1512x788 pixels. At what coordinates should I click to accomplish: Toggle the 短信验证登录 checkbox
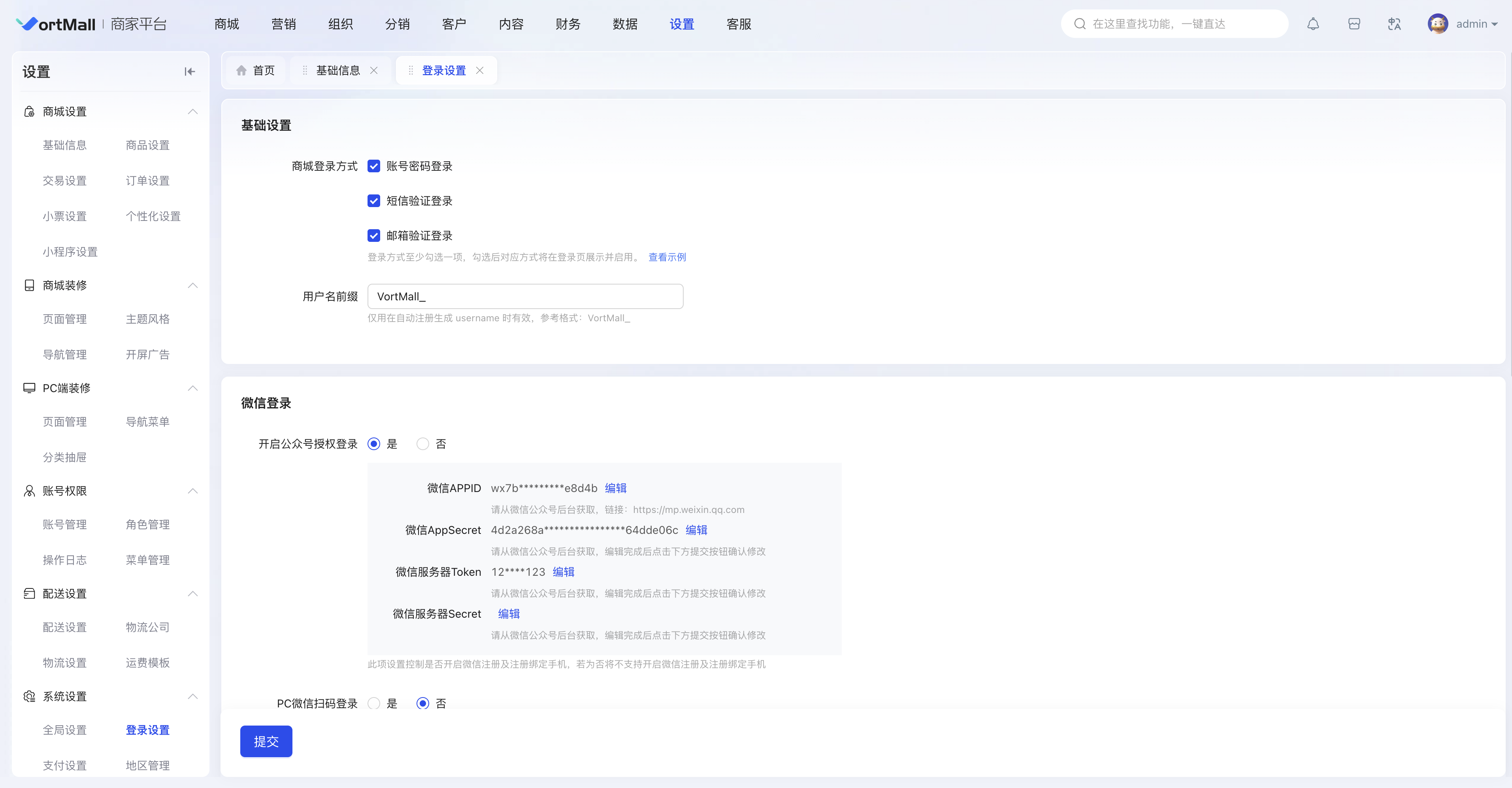click(x=374, y=201)
